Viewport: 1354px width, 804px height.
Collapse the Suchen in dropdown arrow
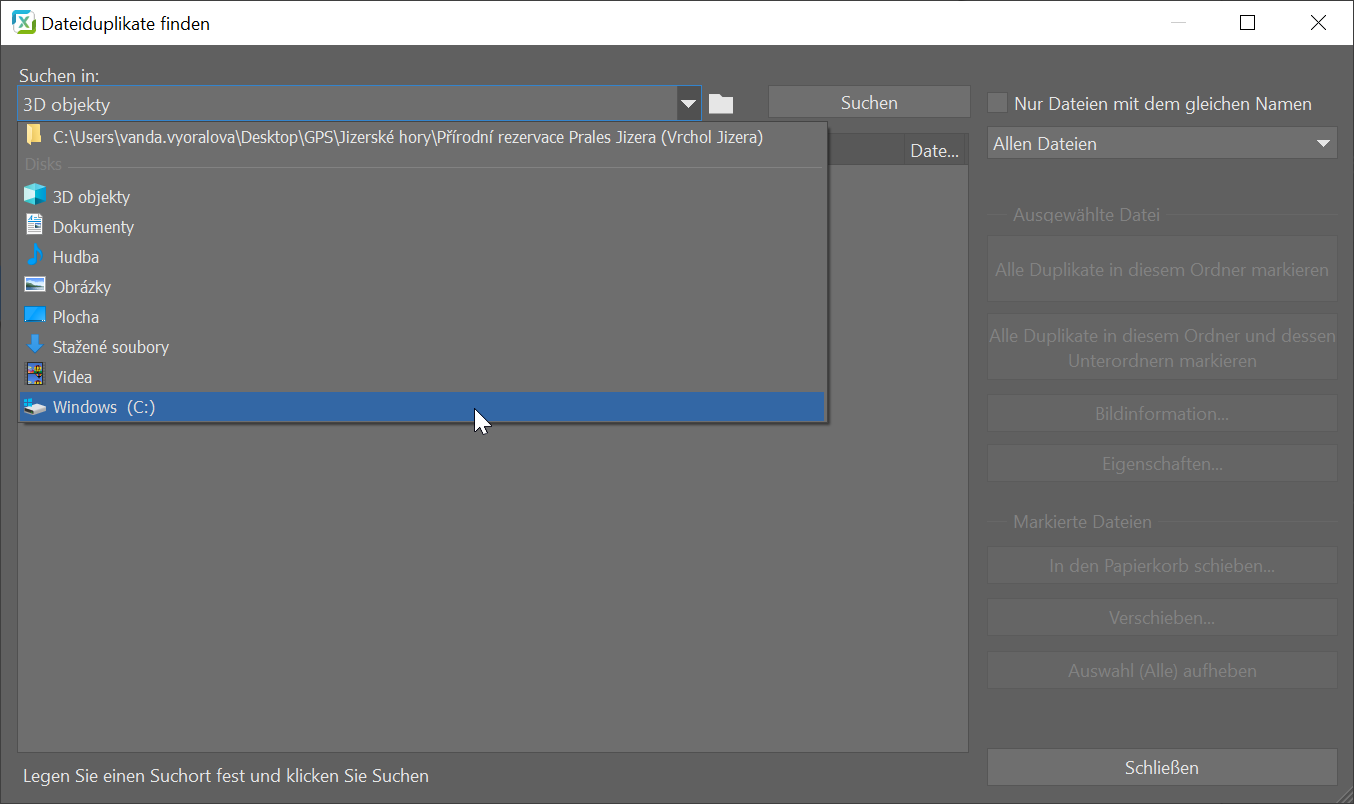coord(688,104)
